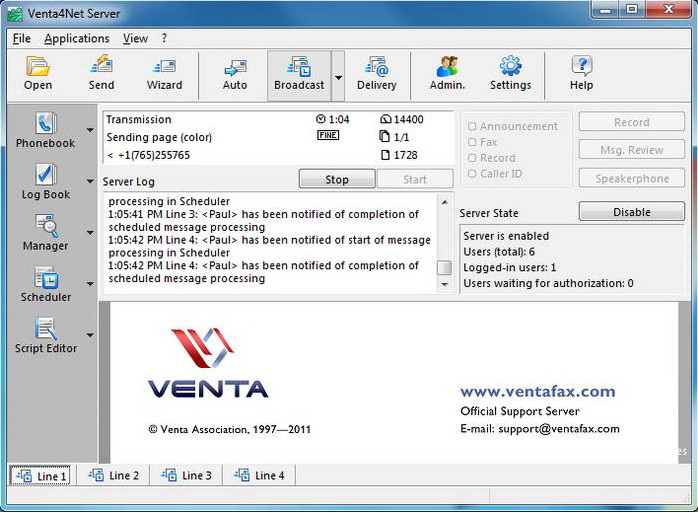Maximize the Venta4Net Server window
The height and width of the screenshot is (512, 698).
tap(632, 9)
